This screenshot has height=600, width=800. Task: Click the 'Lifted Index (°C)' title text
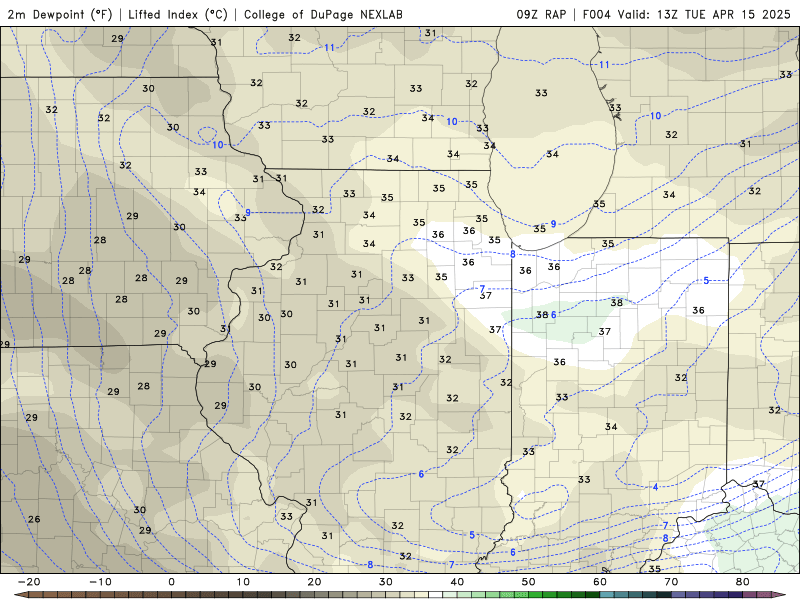178,14
